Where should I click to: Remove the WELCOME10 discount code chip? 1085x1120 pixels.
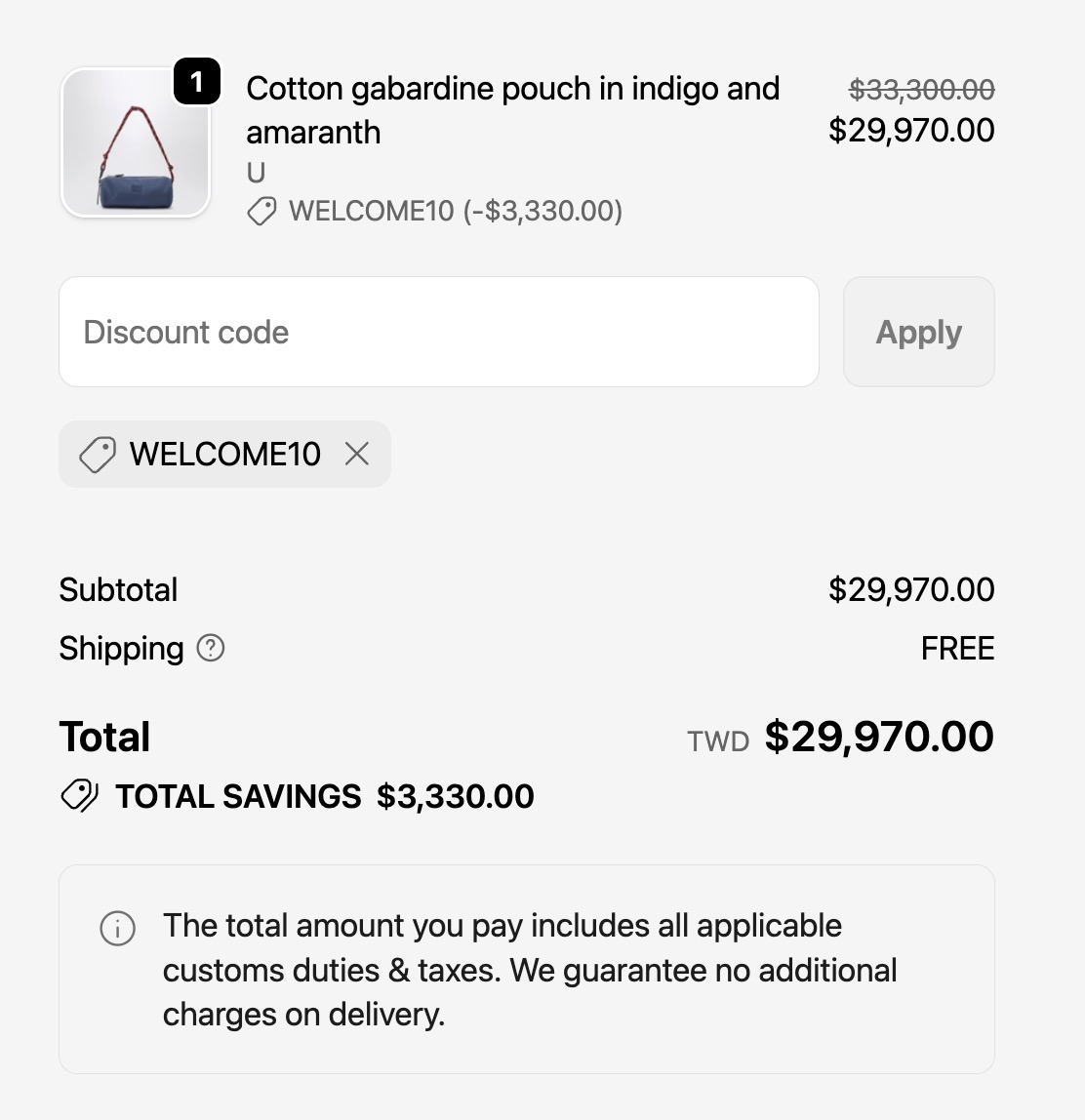click(356, 454)
